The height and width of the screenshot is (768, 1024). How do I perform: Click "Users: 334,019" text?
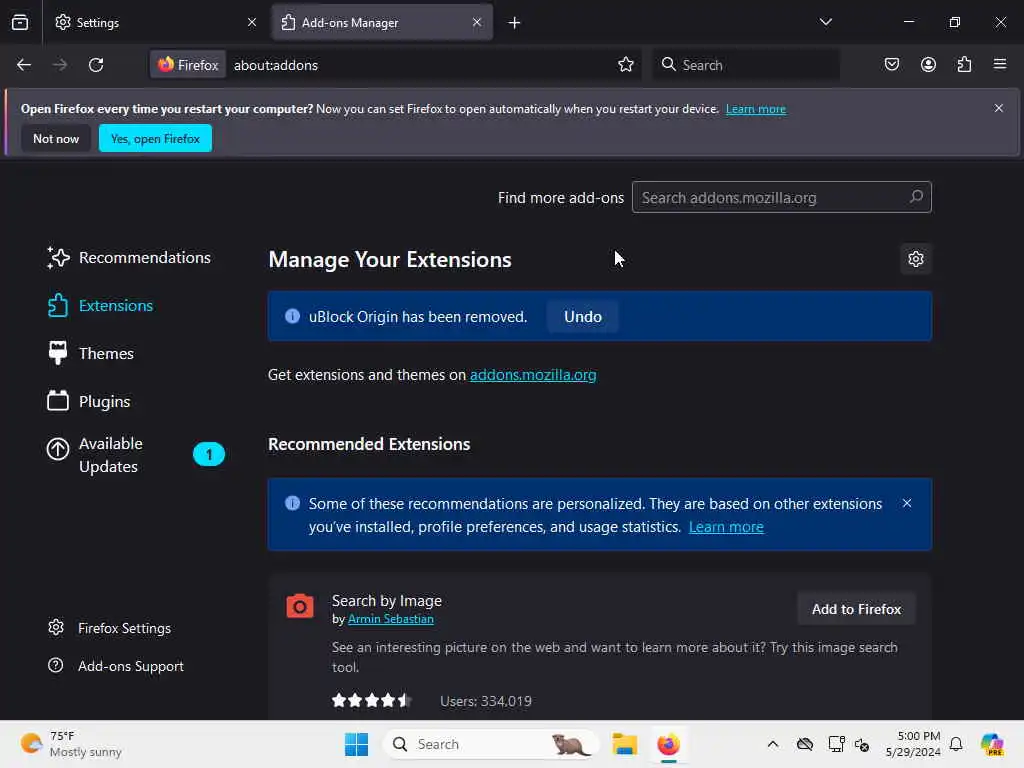coord(486,701)
